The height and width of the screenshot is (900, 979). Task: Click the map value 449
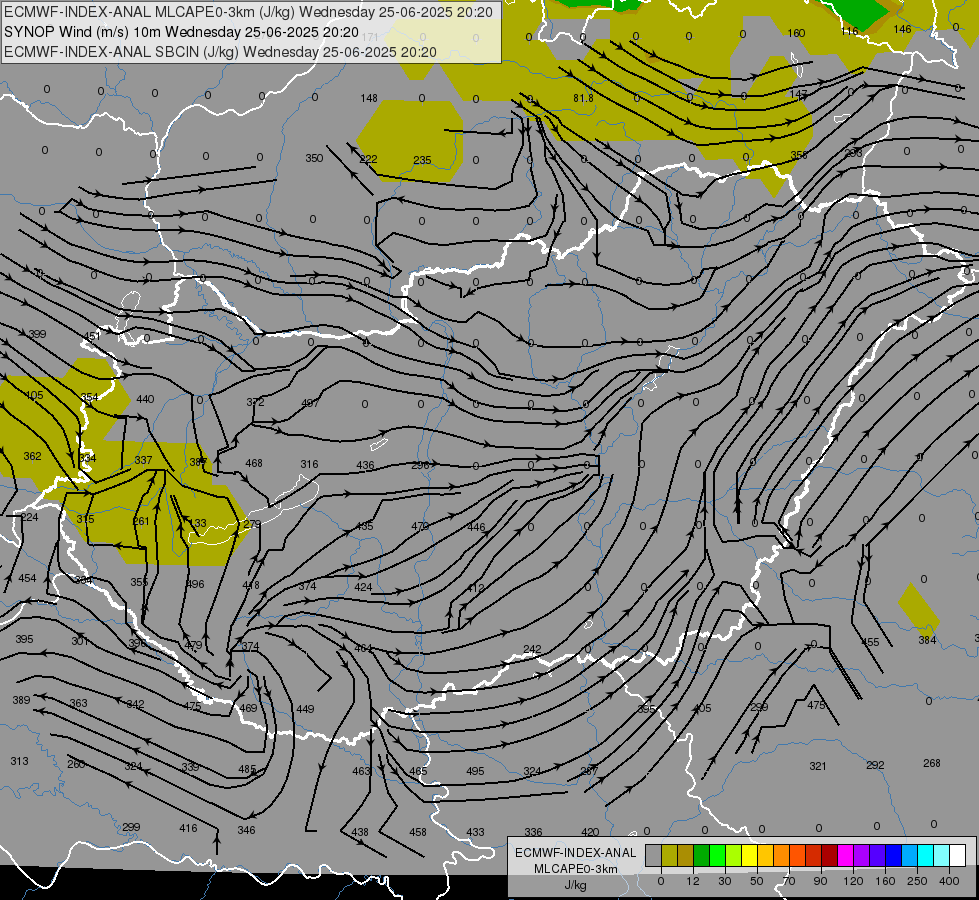pyautogui.click(x=305, y=709)
